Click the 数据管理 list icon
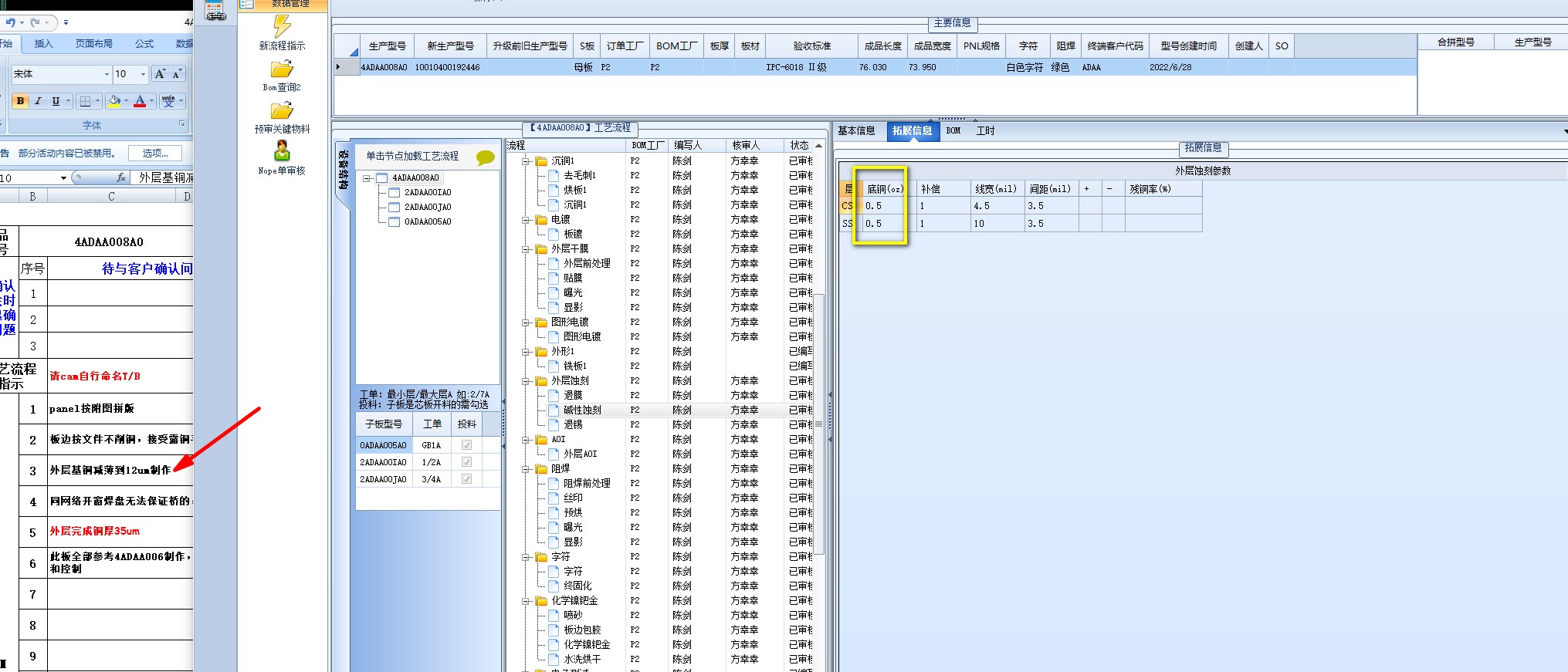 pos(246,4)
